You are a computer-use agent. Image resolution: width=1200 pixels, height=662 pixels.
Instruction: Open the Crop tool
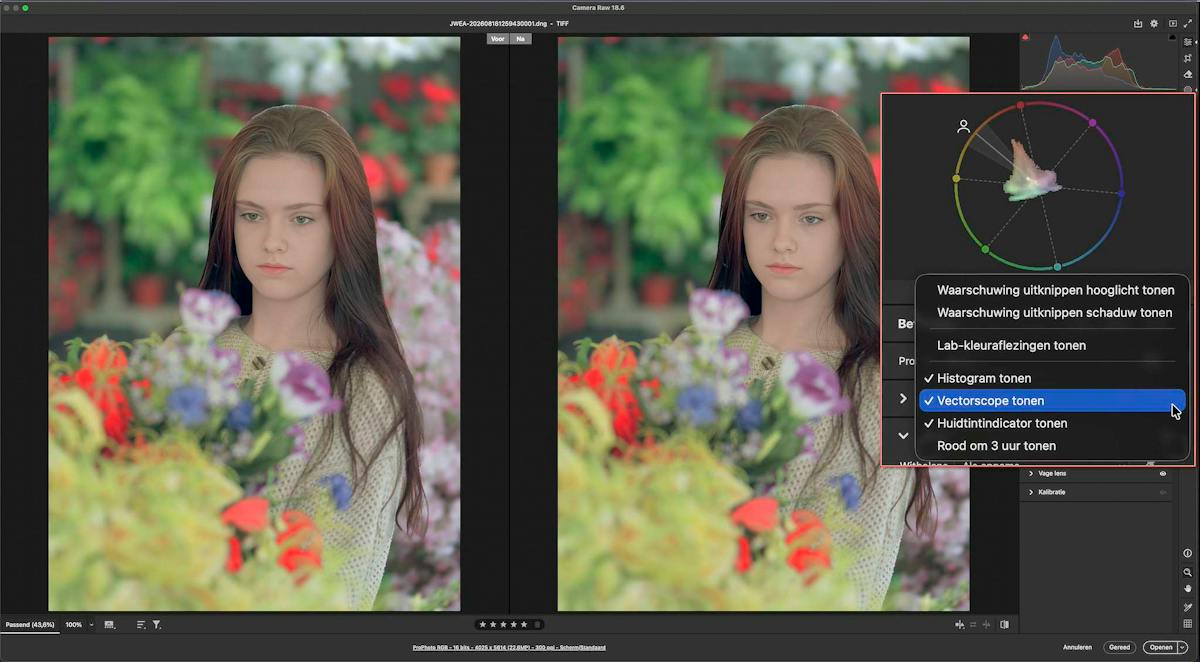coord(1187,58)
